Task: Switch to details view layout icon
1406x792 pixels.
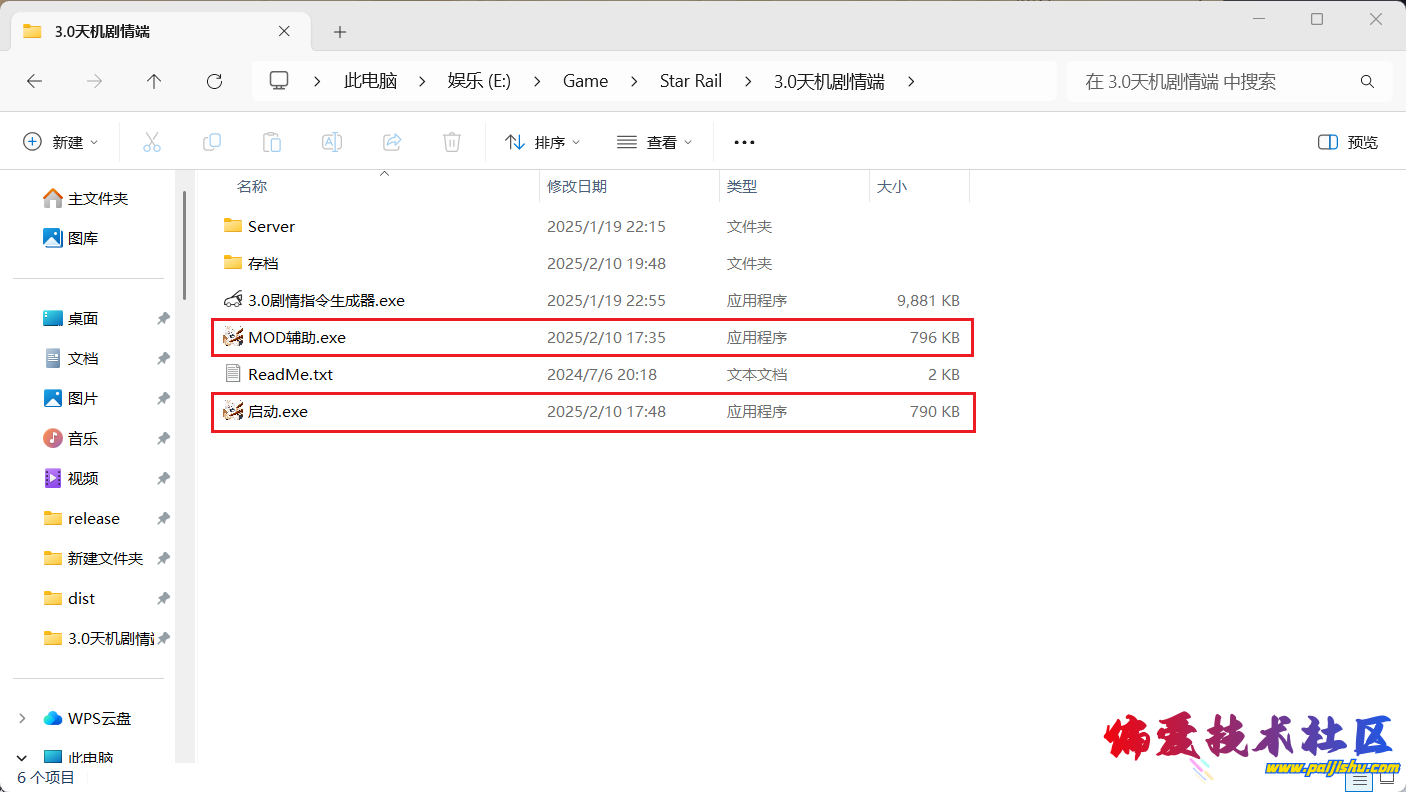Action: (x=1358, y=781)
